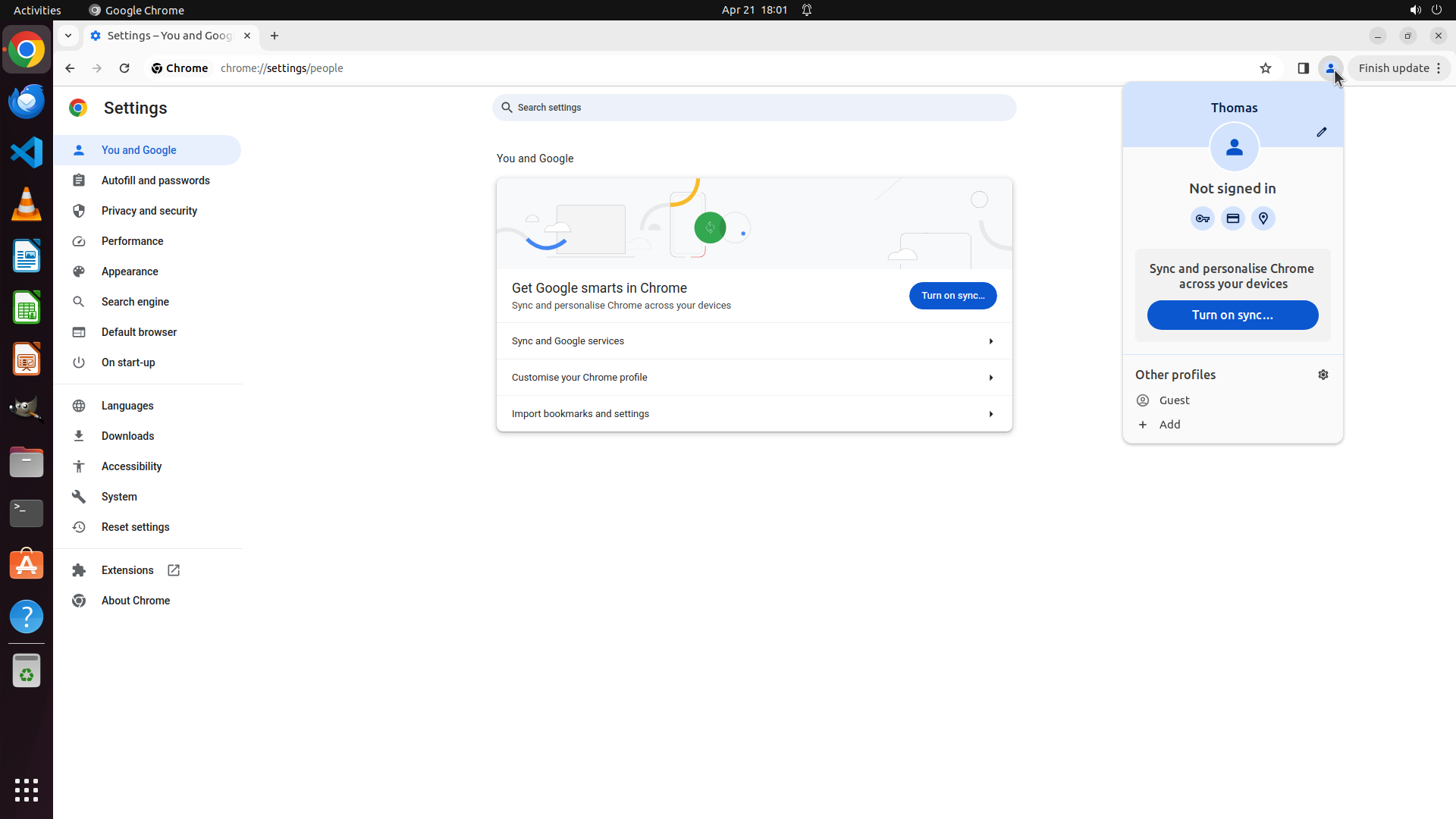Toggle the side panel icon
1456x819 pixels.
[x=1303, y=68]
